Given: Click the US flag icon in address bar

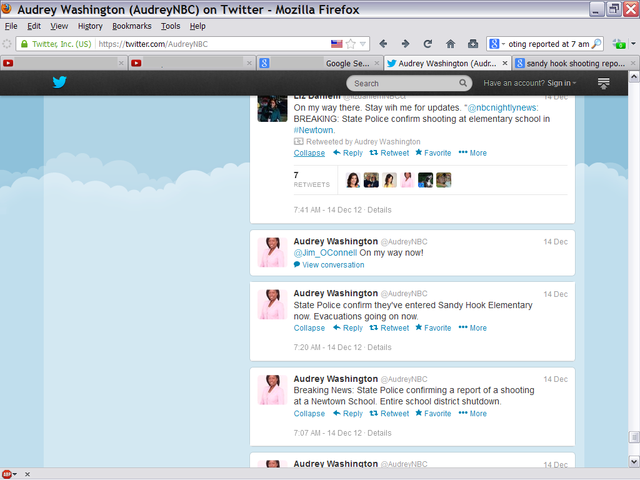Looking at the screenshot, I should pyautogui.click(x=337, y=44).
